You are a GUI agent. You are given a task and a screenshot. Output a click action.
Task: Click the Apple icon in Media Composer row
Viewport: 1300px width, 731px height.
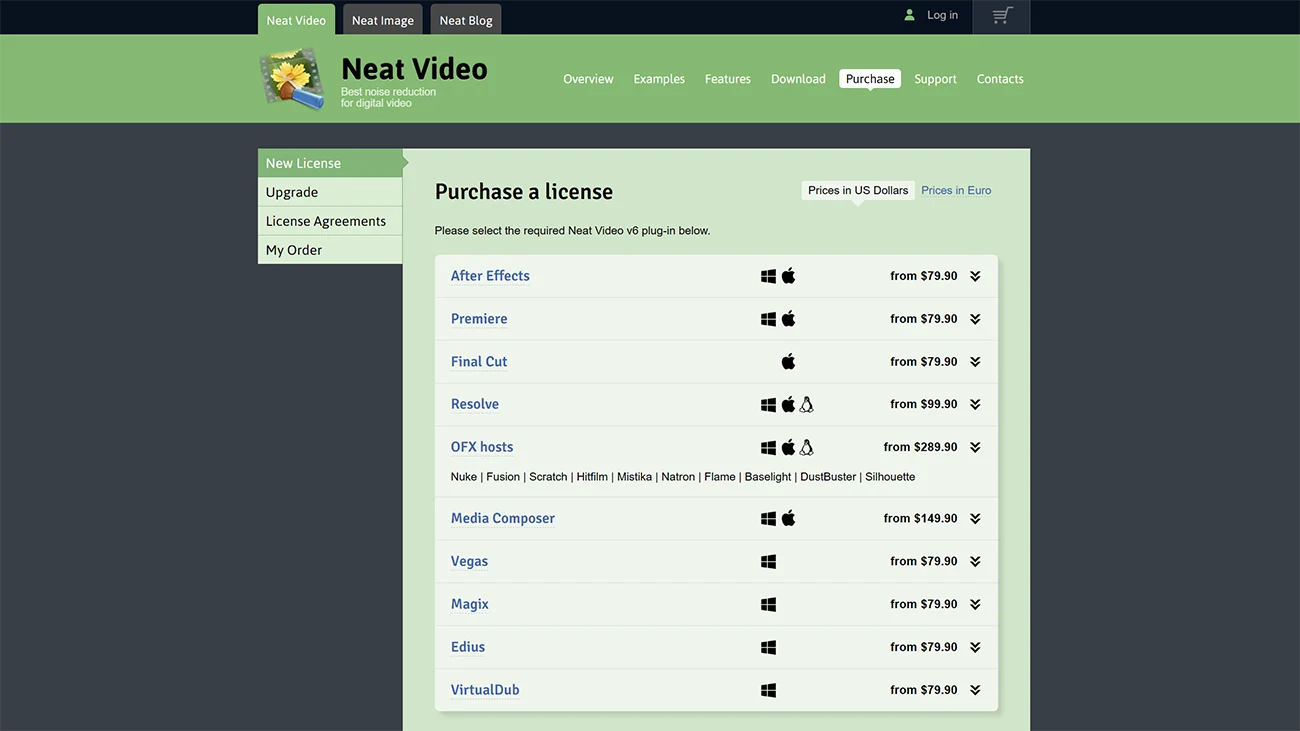788,518
